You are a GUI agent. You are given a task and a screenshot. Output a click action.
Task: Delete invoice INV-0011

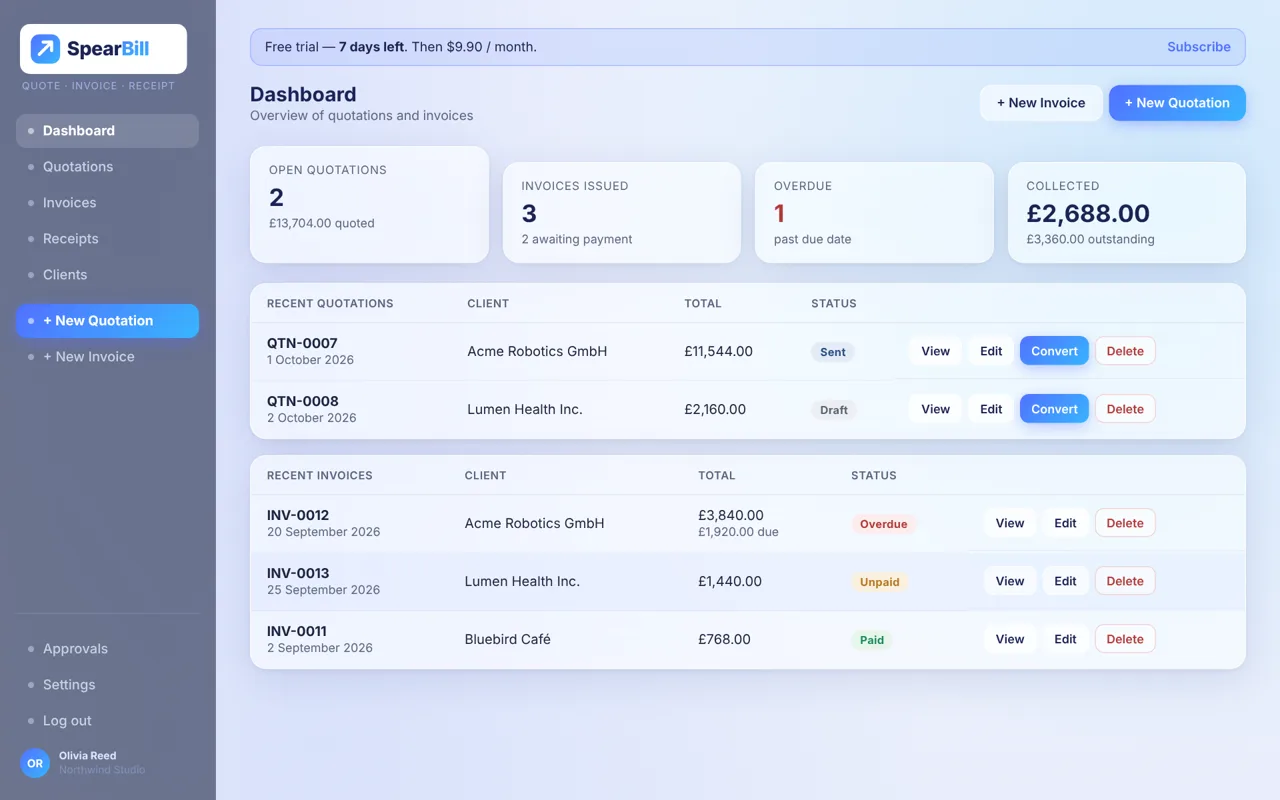[x=1125, y=639]
